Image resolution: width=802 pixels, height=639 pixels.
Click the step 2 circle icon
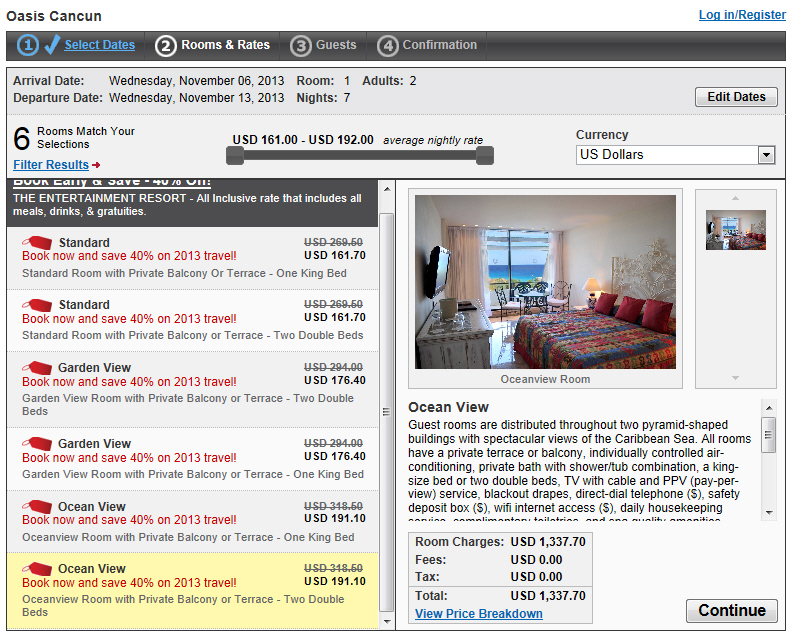point(166,46)
